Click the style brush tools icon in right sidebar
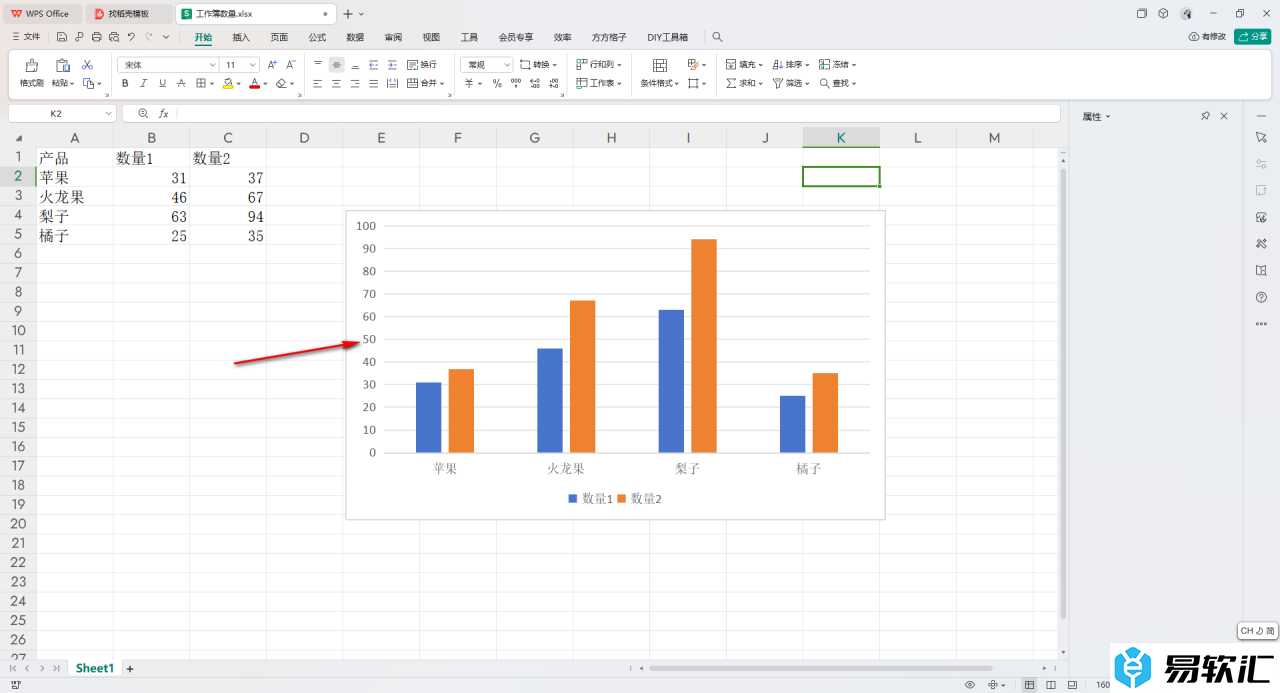This screenshot has width=1280, height=693. (1261, 244)
